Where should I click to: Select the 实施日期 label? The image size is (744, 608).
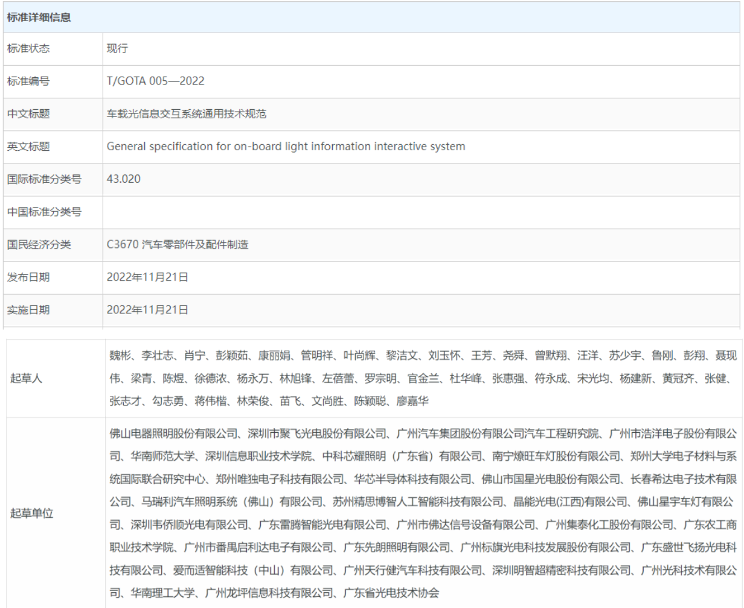coord(28,310)
